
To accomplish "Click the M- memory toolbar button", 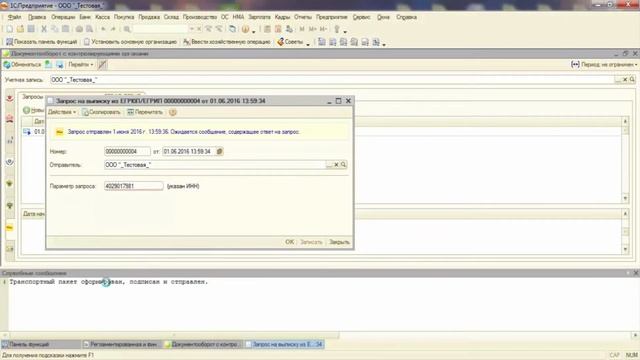I will pyautogui.click(x=323, y=29).
